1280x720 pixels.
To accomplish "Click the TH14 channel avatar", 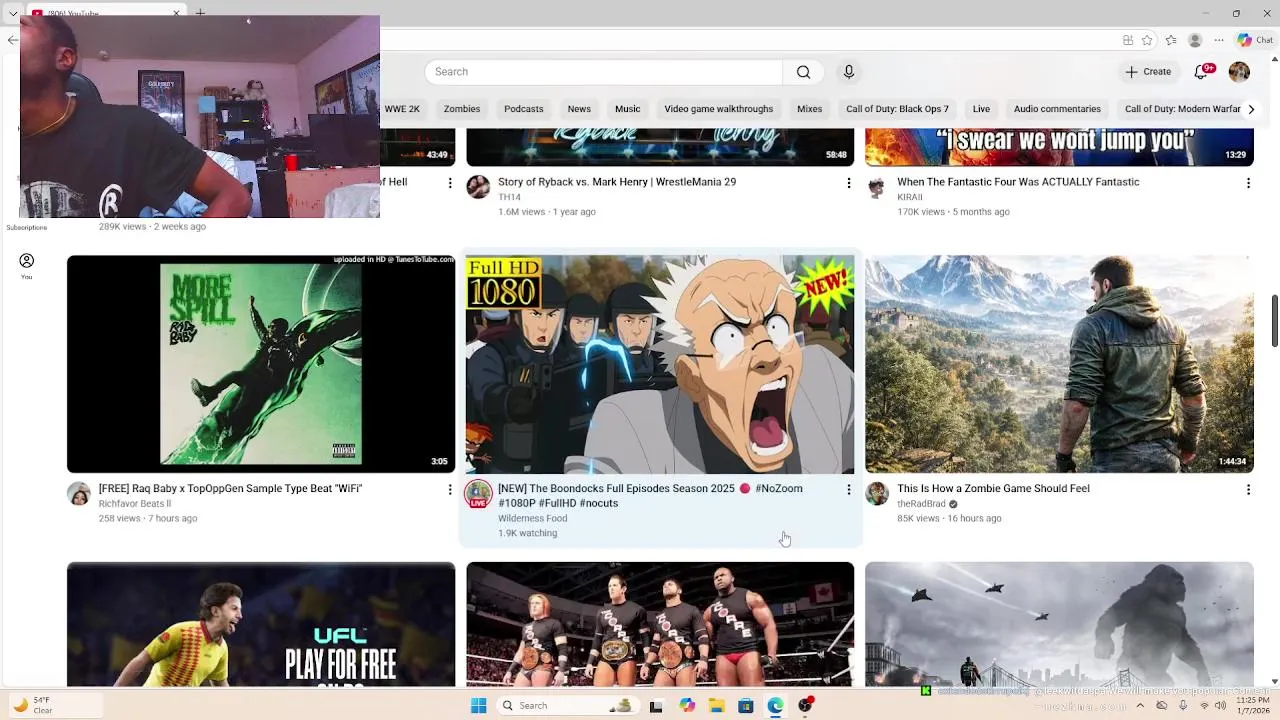I will pyautogui.click(x=478, y=188).
